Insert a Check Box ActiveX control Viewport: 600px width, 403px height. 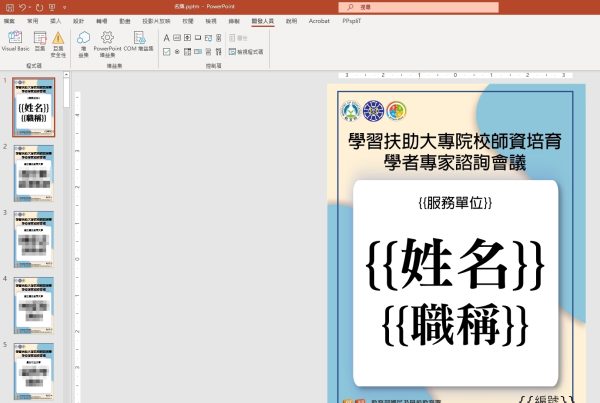point(166,51)
